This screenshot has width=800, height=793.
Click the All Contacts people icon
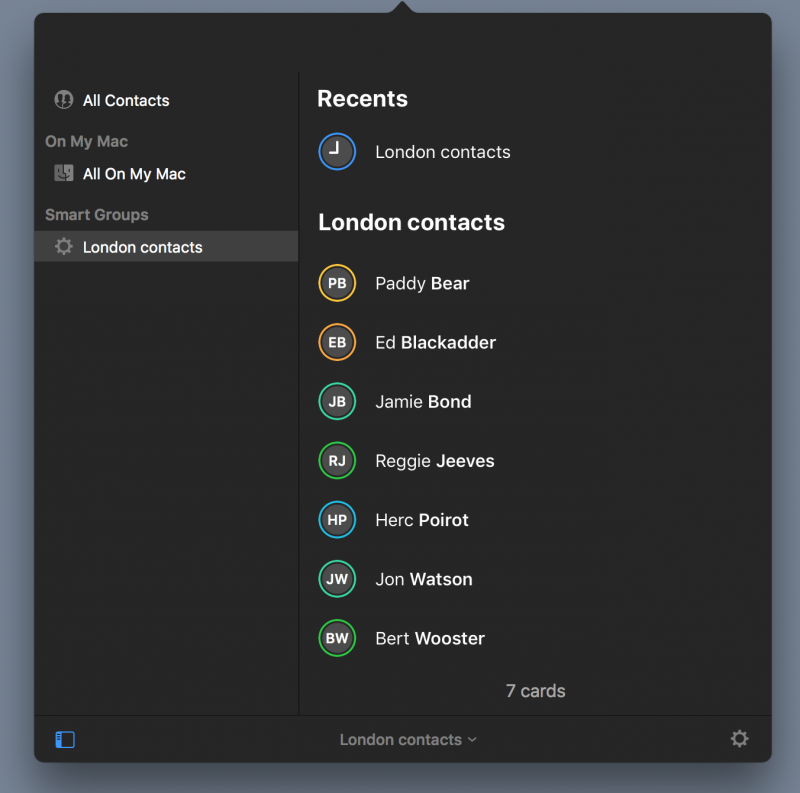coord(64,100)
